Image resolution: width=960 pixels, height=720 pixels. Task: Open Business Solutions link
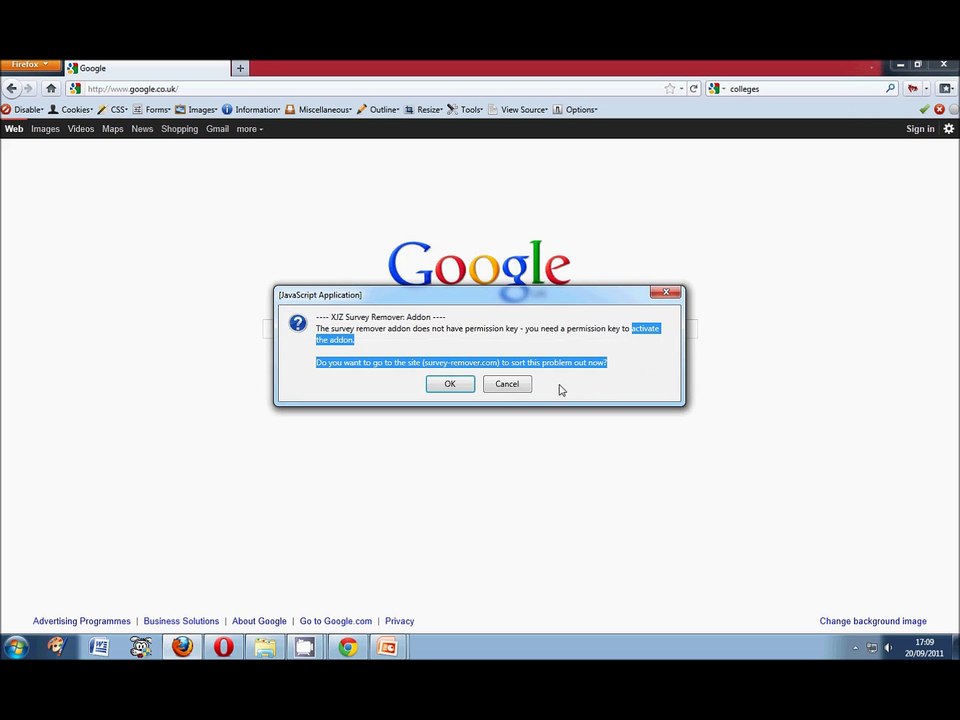tap(181, 621)
